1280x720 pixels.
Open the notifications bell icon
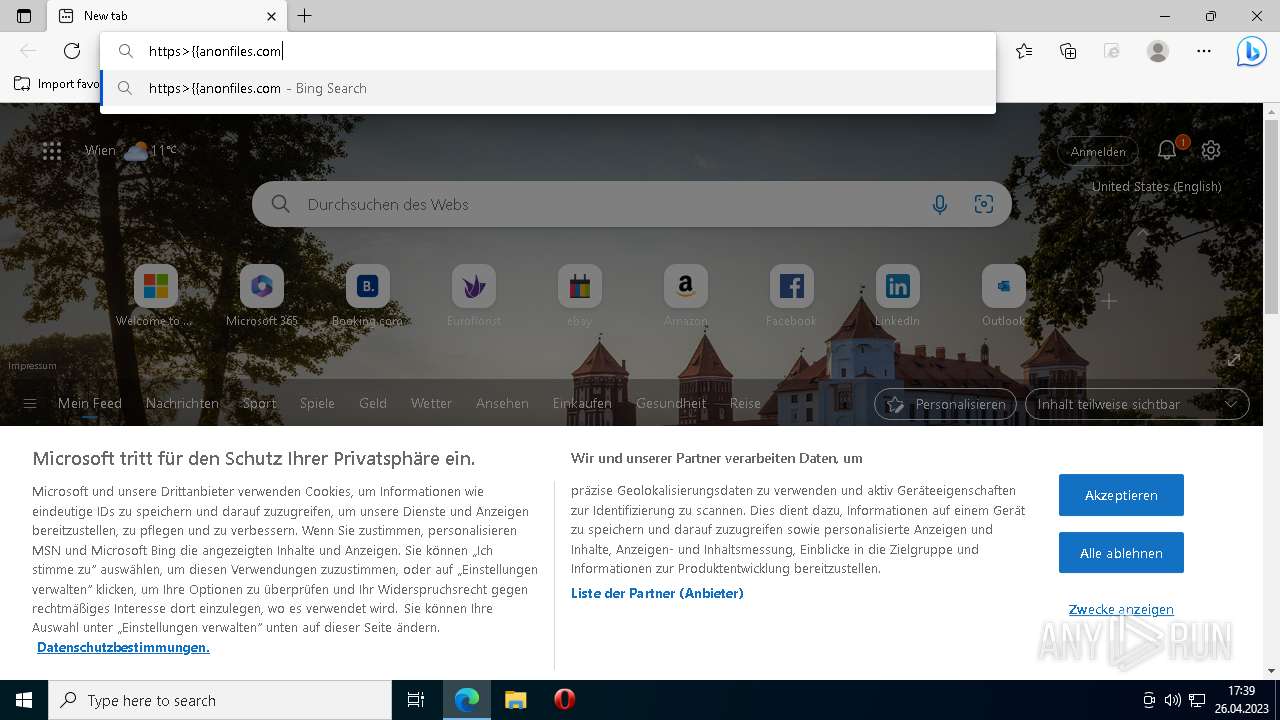click(x=1167, y=151)
